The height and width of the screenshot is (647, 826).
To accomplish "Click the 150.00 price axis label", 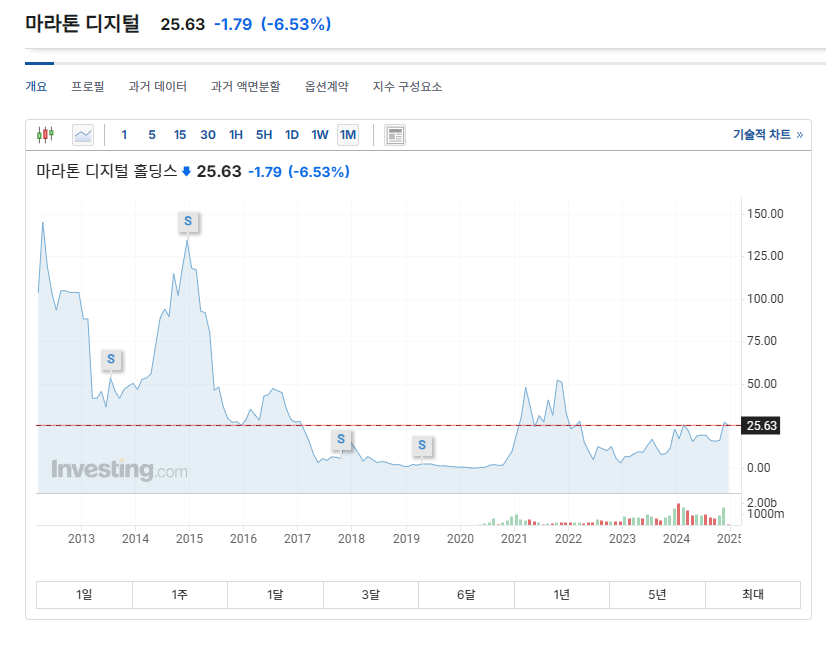I will (765, 214).
